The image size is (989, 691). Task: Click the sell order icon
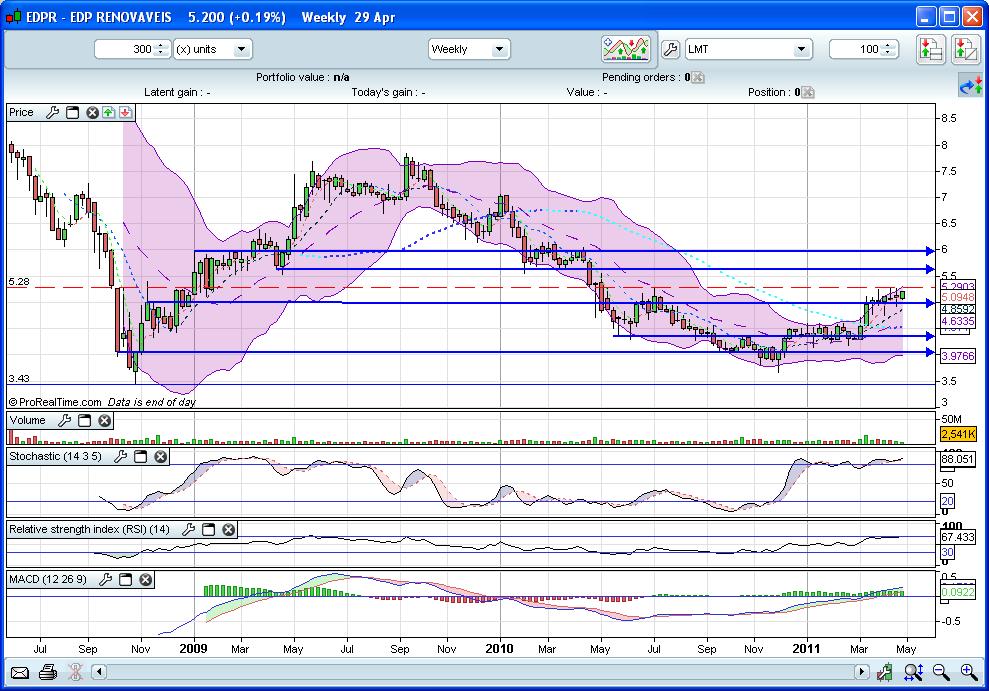(x=966, y=49)
